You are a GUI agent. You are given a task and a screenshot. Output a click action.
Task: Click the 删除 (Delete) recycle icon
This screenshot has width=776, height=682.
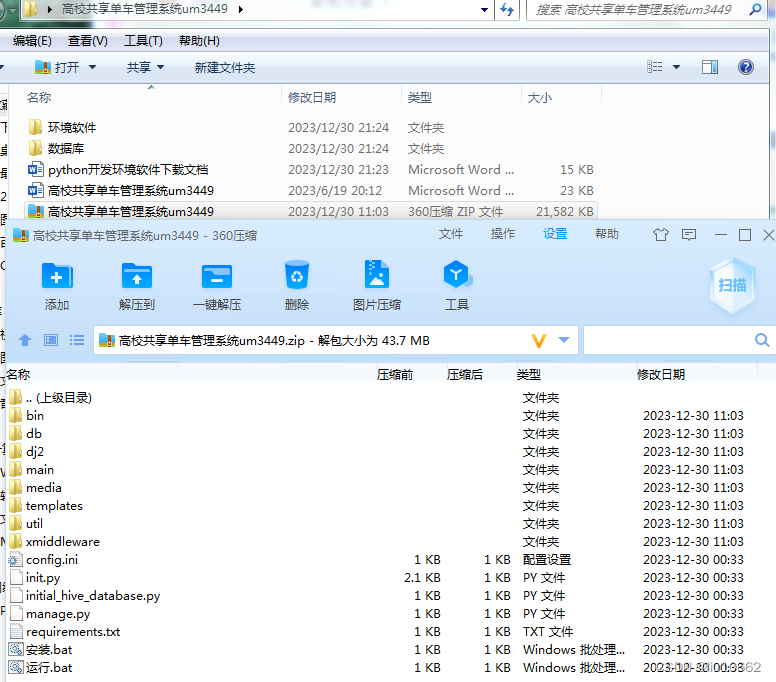[296, 275]
